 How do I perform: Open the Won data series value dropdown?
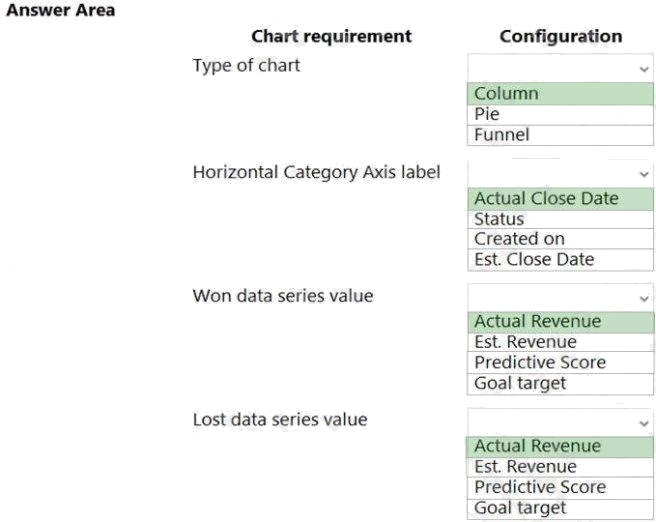pos(560,297)
